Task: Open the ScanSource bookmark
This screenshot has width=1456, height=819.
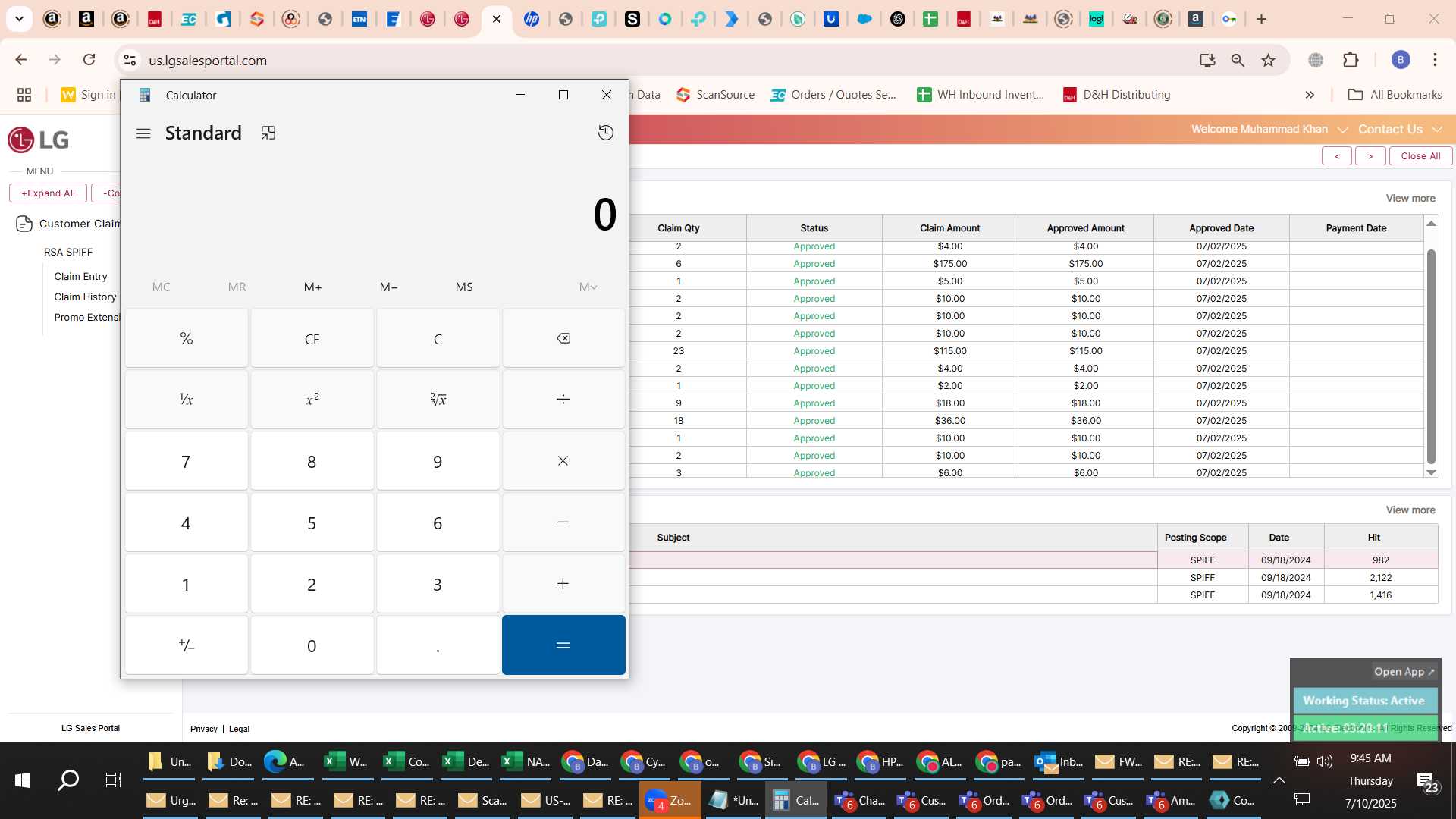Action: click(x=715, y=95)
